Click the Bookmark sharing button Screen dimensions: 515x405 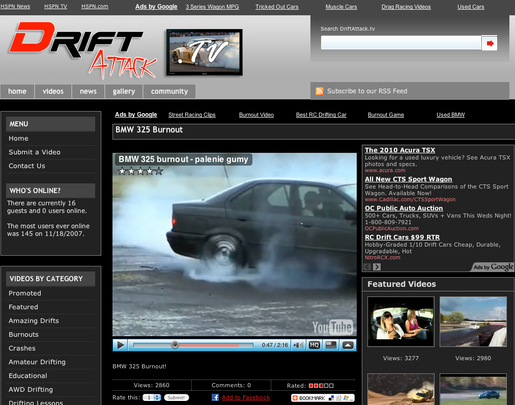(x=322, y=398)
